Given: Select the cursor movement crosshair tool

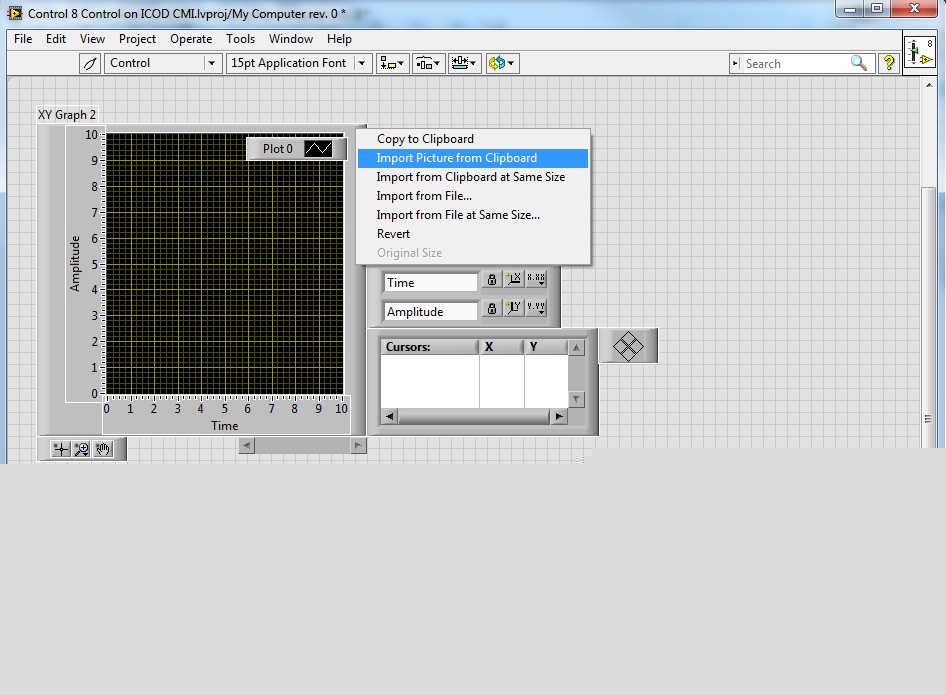Looking at the screenshot, I should point(60,449).
